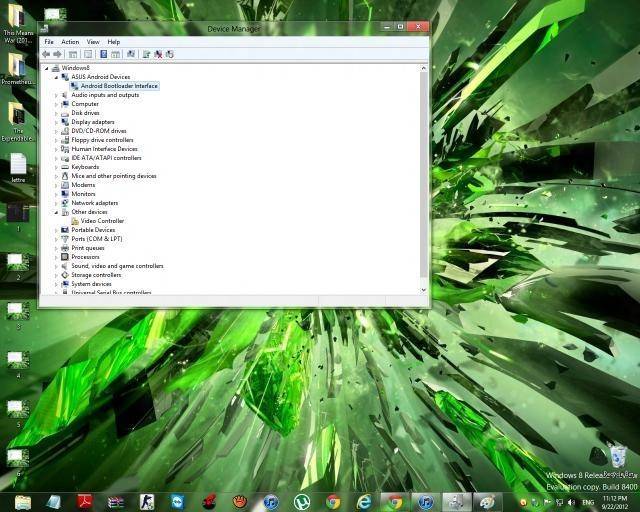Click the volume speaker tray icon
This screenshot has height=512, width=640.
click(x=571, y=503)
